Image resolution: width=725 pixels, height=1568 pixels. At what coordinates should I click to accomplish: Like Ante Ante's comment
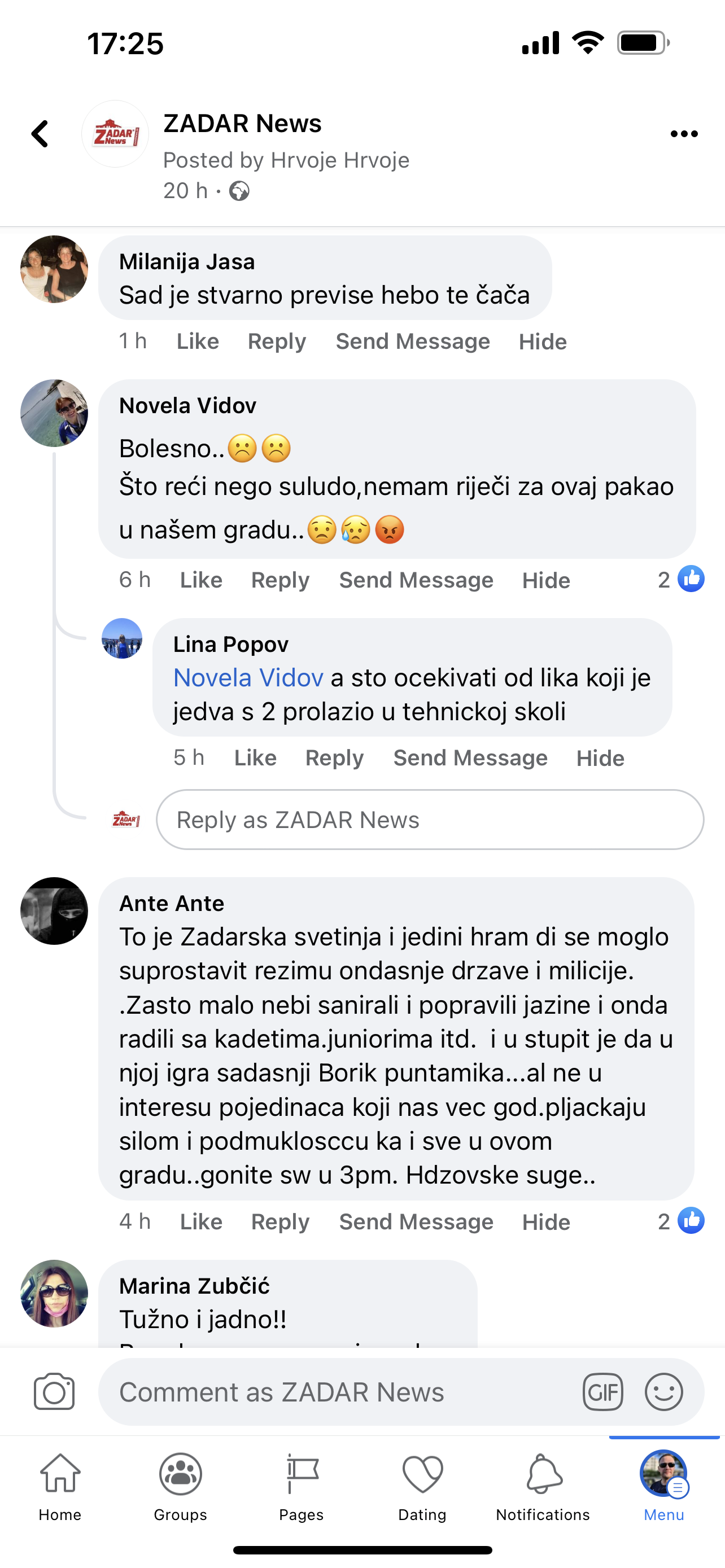(201, 1221)
